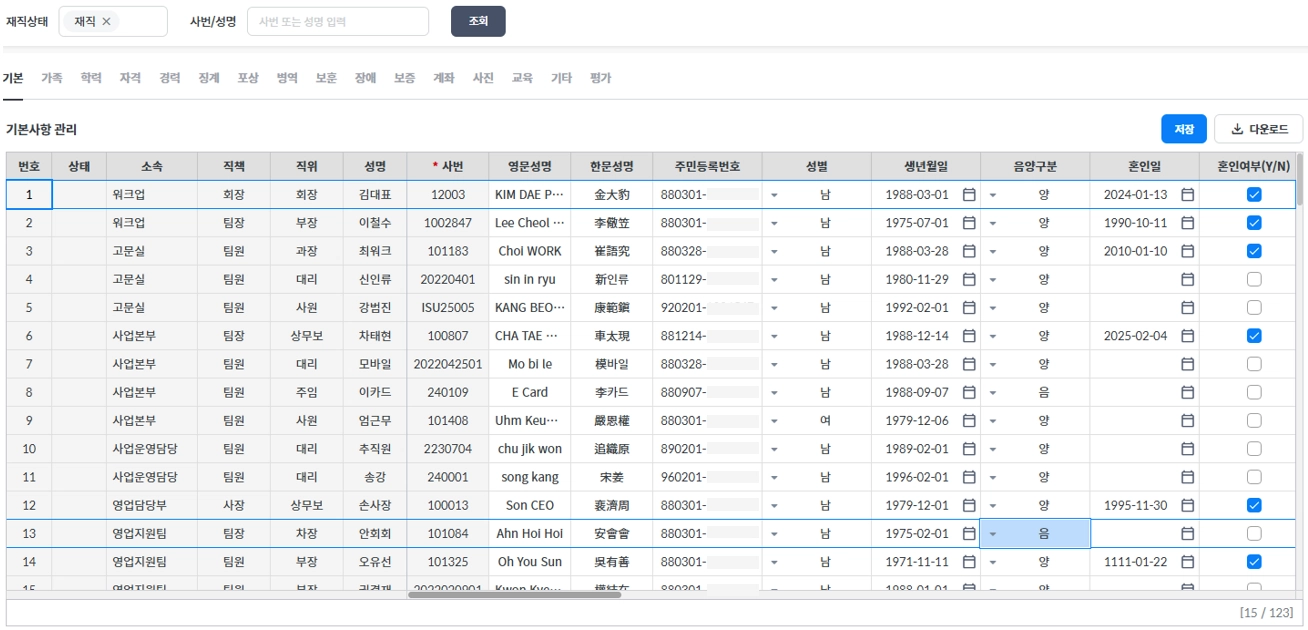Open birthdate calendar for 손사장 row
The width and height of the screenshot is (1308, 630).
coord(969,505)
